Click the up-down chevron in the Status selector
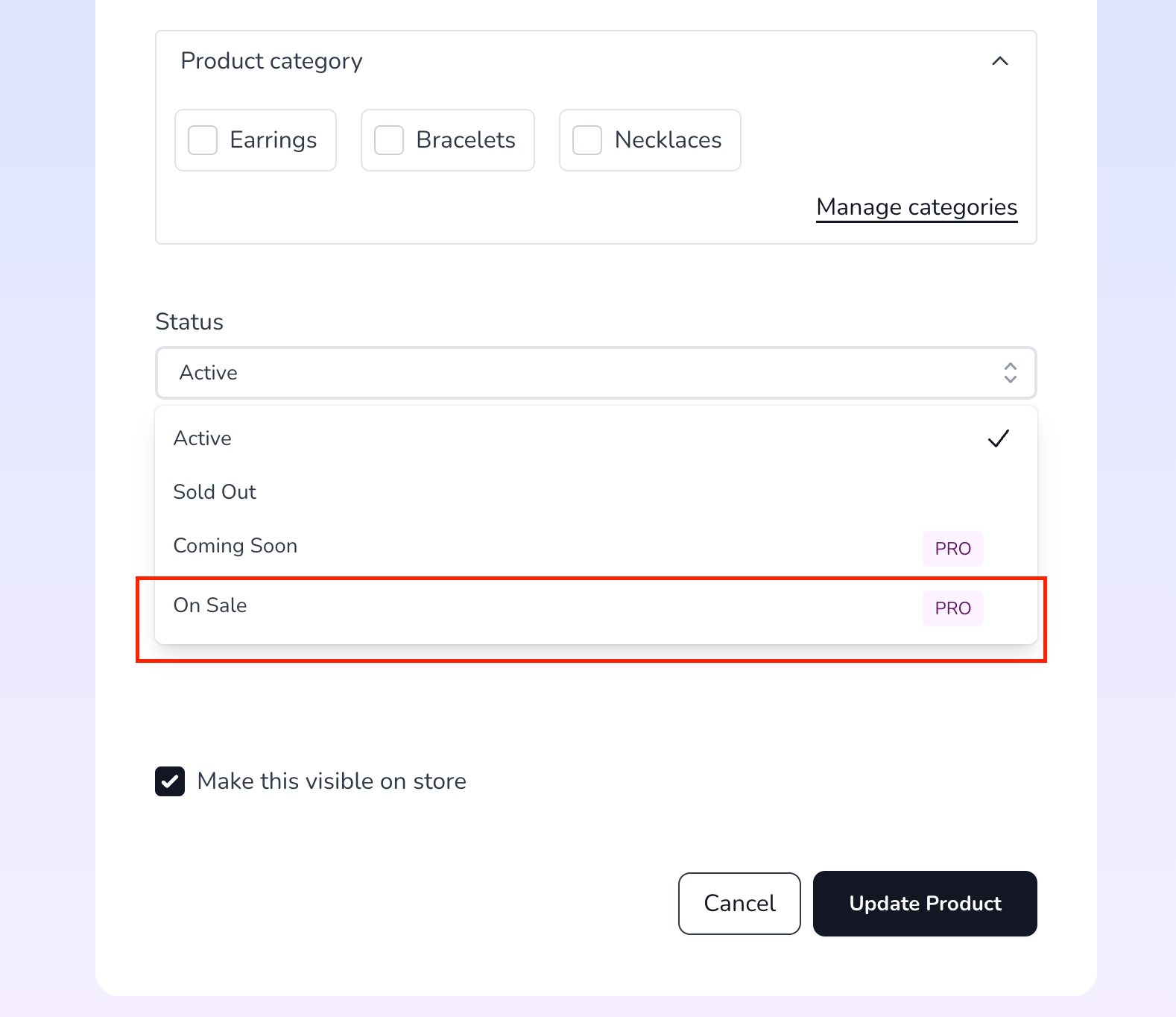This screenshot has height=1017, width=1176. coord(1011,373)
